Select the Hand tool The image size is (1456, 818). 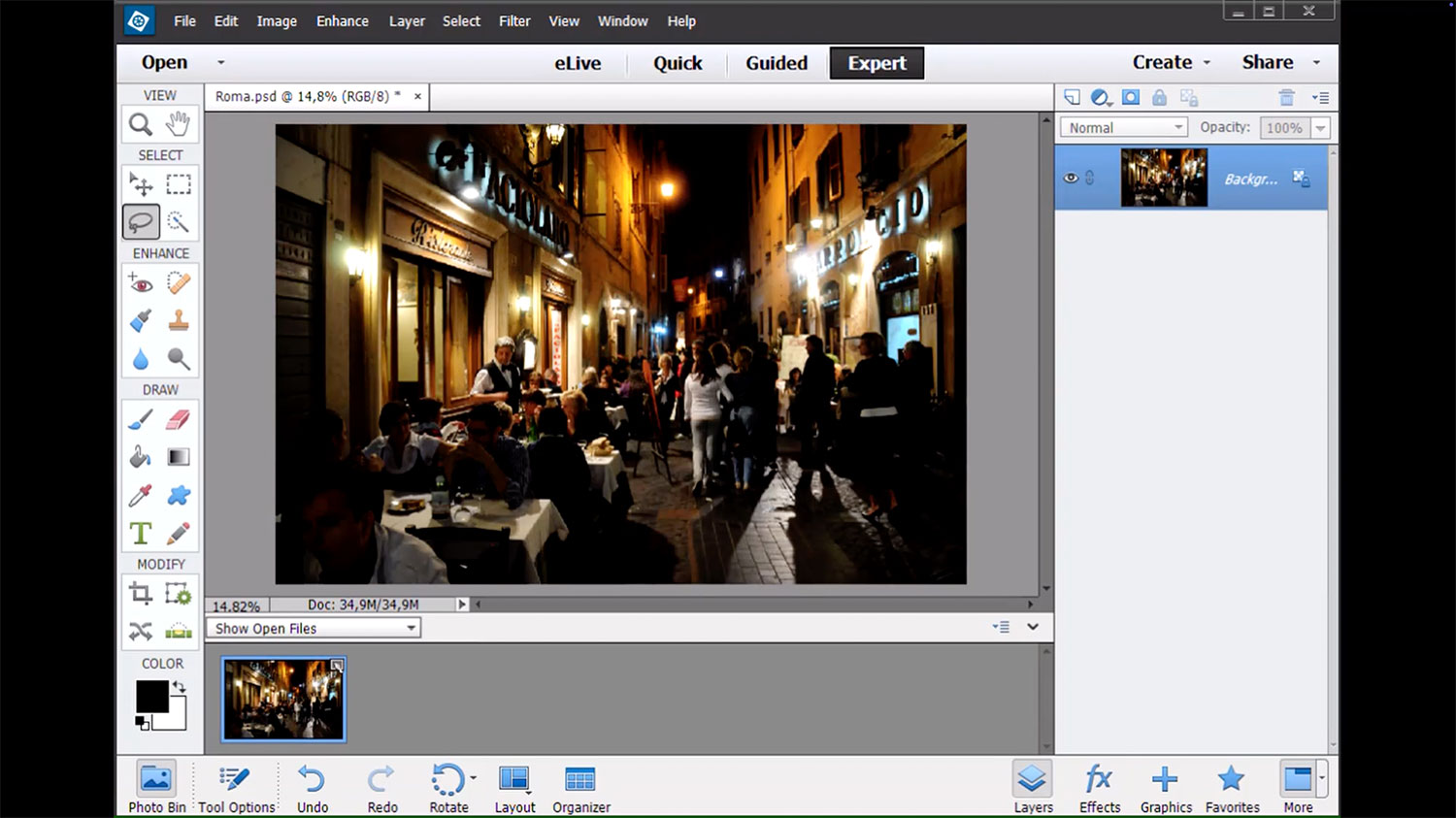(178, 124)
